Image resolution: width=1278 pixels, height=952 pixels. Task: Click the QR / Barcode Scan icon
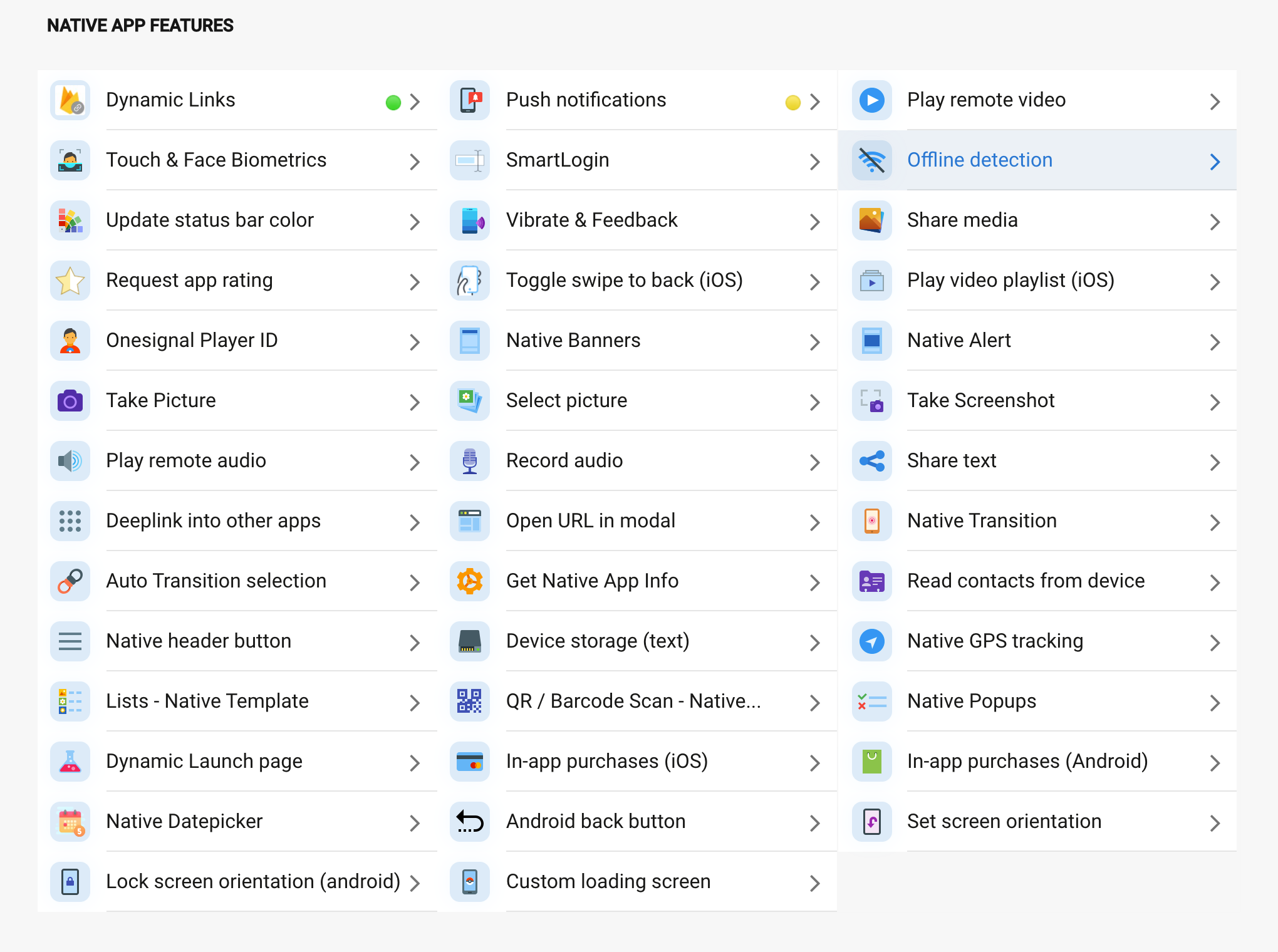tap(470, 701)
